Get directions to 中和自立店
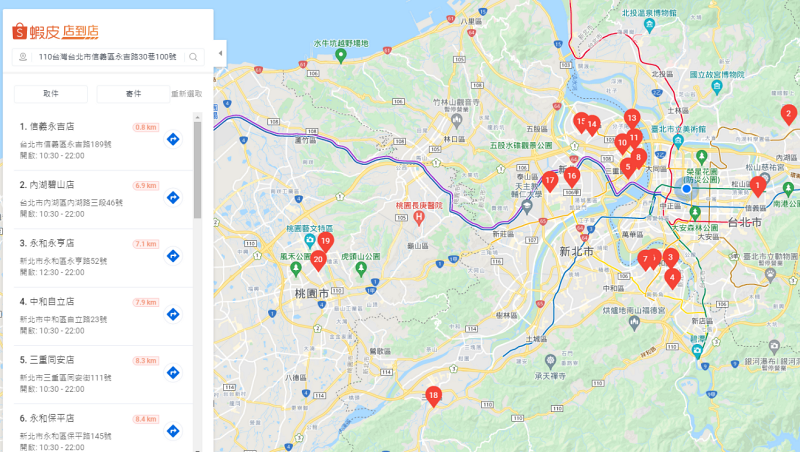The height and width of the screenshot is (452, 800). (x=173, y=314)
